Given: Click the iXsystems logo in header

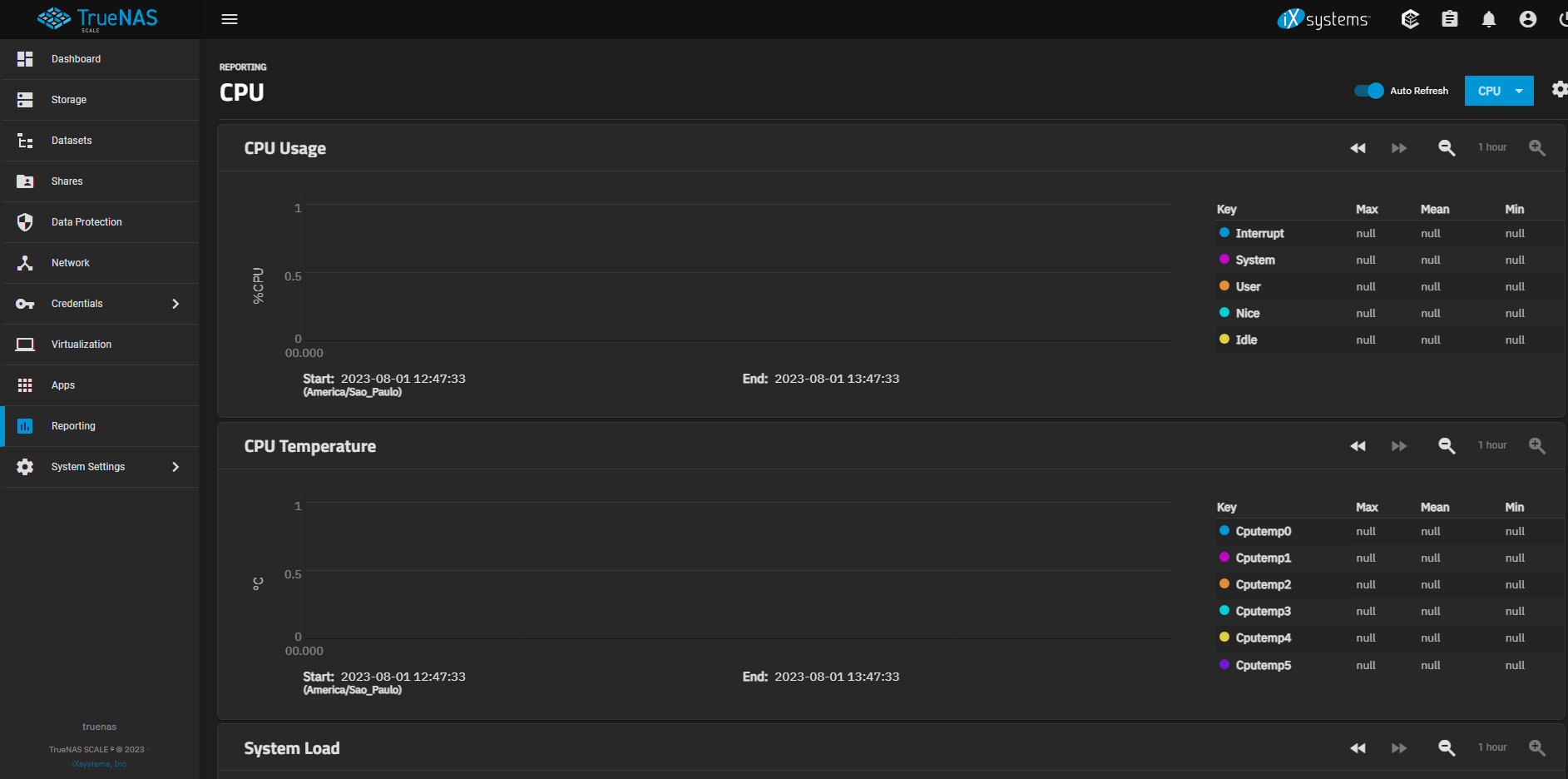Looking at the screenshot, I should [x=1323, y=19].
